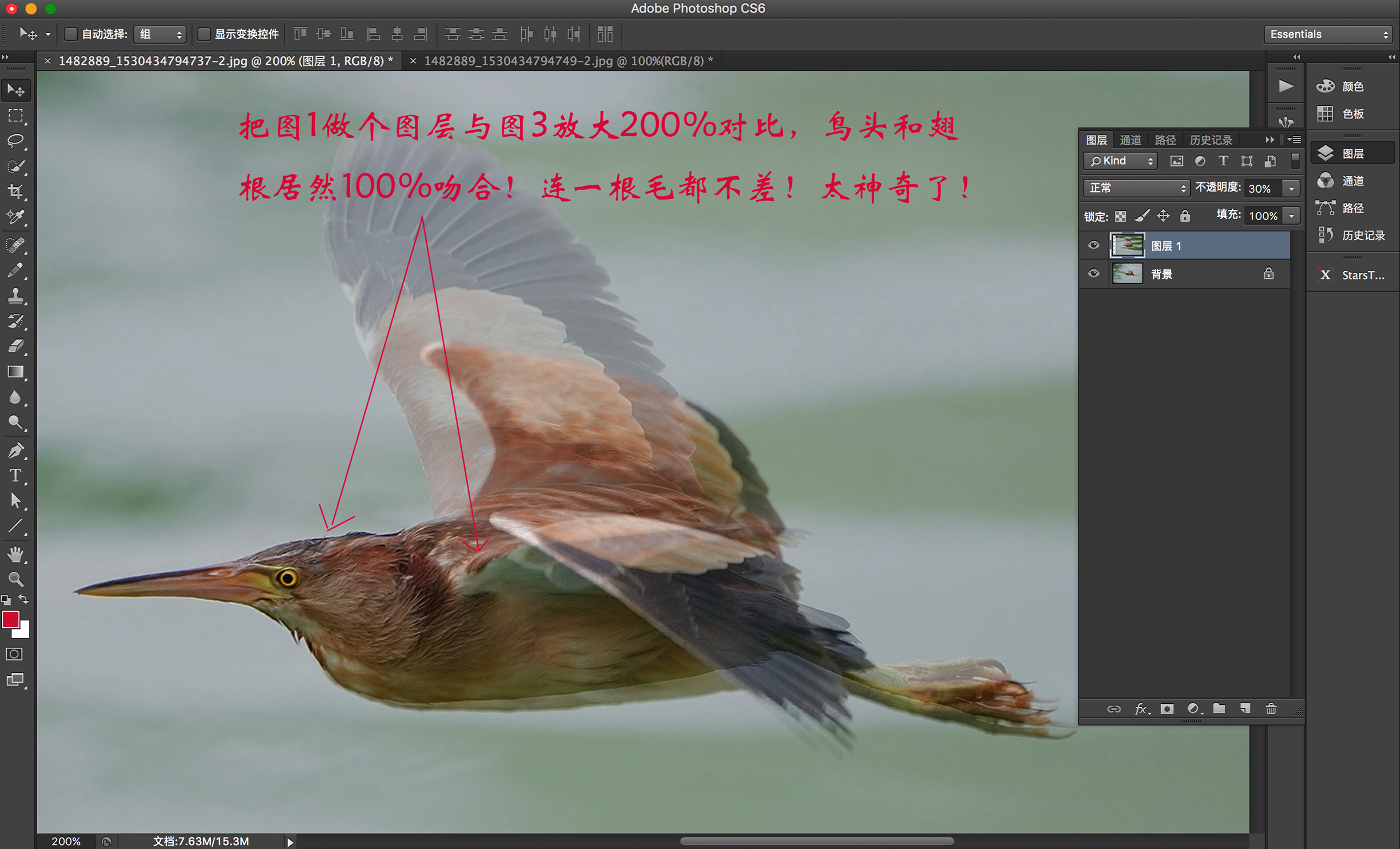
Task: Toggle lock transparent pixels
Action: 1120,216
